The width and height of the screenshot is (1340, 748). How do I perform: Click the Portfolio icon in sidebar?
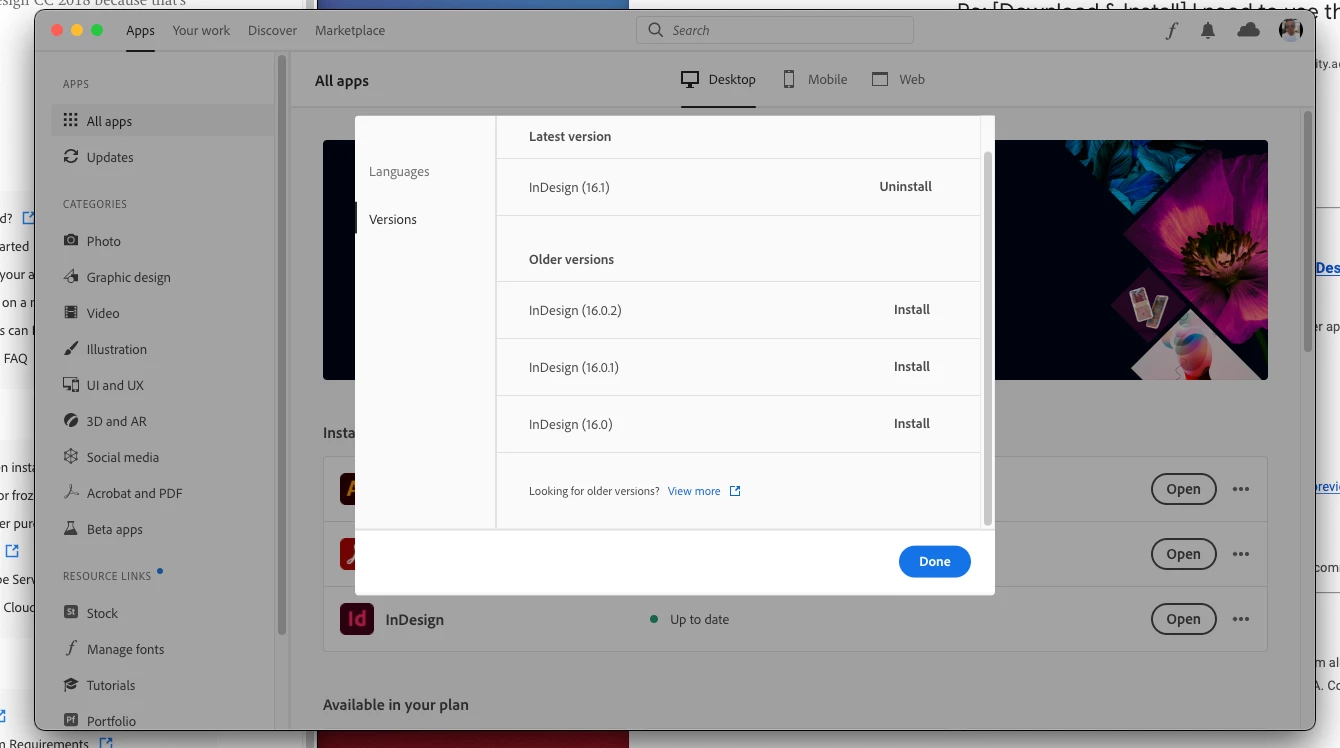pos(70,721)
